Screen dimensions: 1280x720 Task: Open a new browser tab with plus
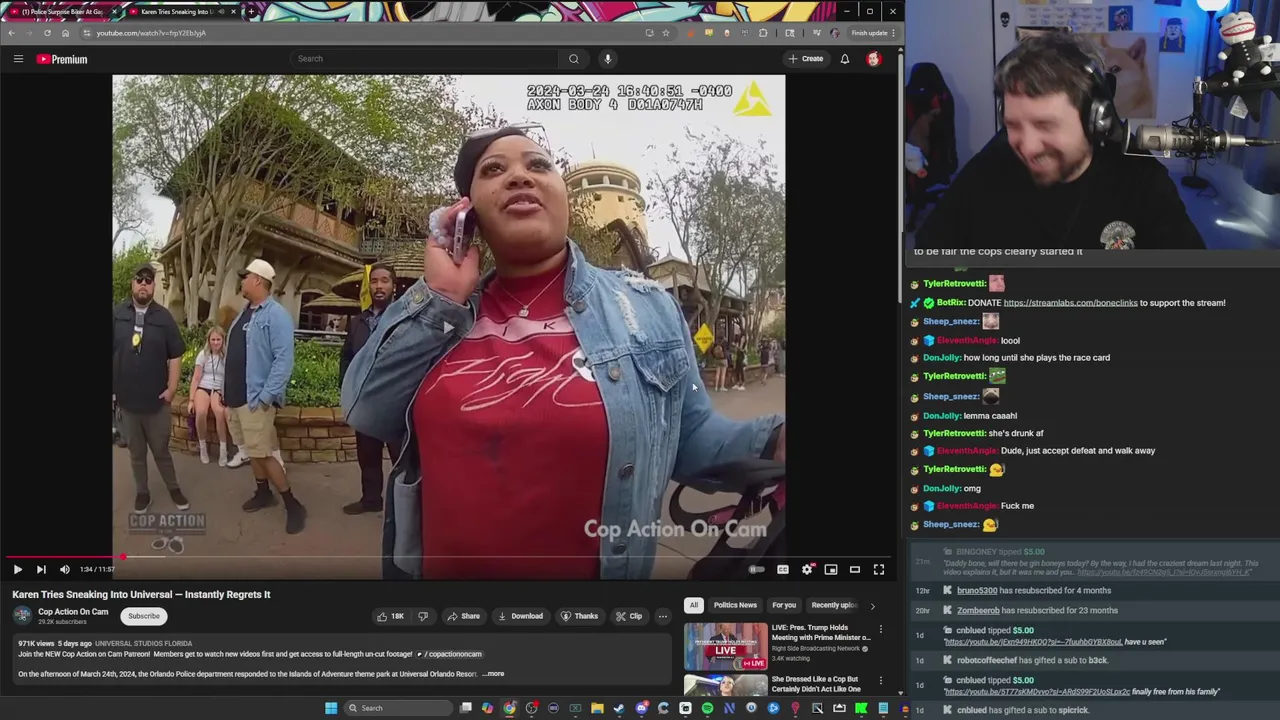point(251,12)
